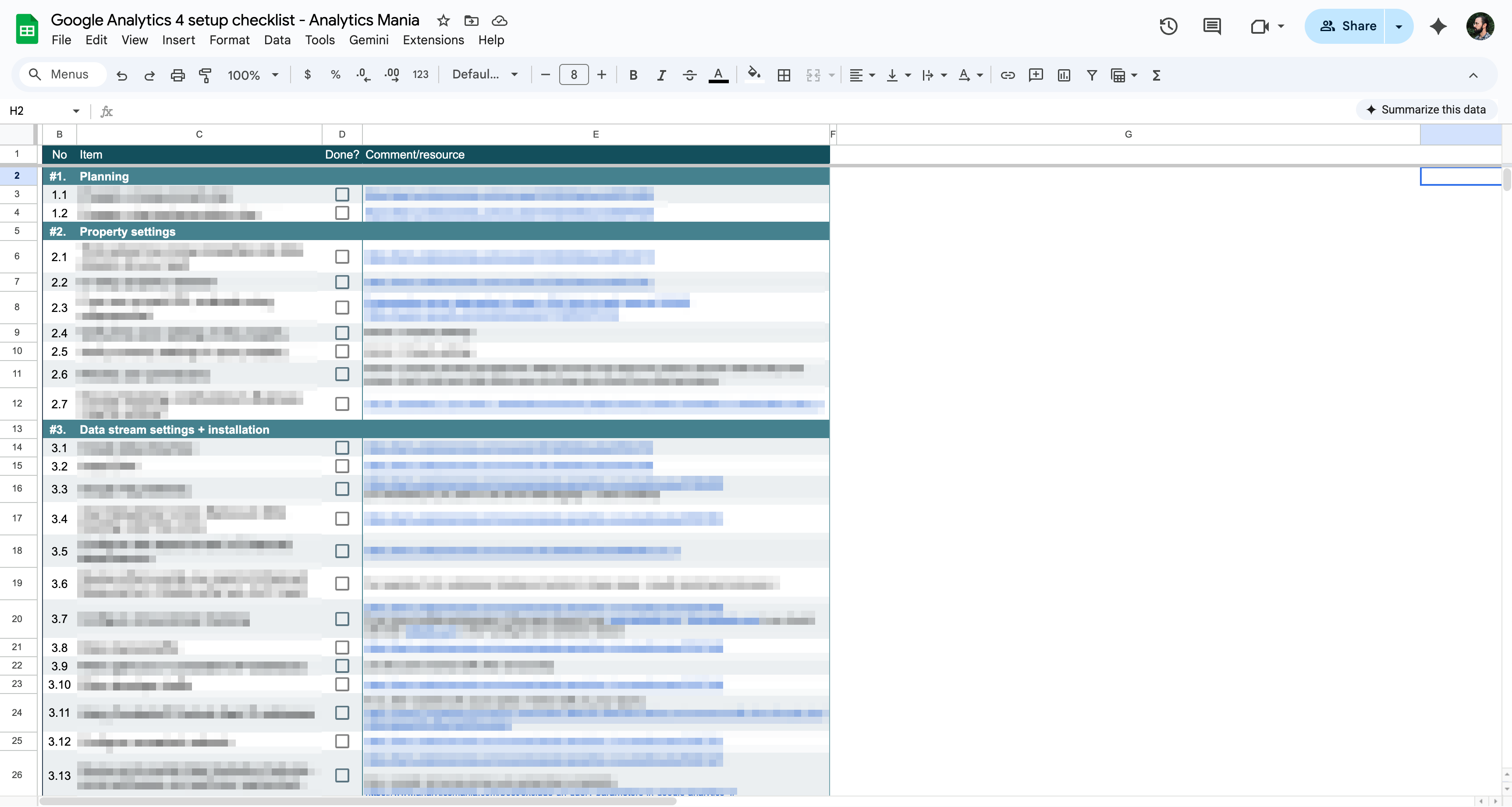
Task: Click the insert link icon
Action: pyautogui.click(x=1008, y=75)
